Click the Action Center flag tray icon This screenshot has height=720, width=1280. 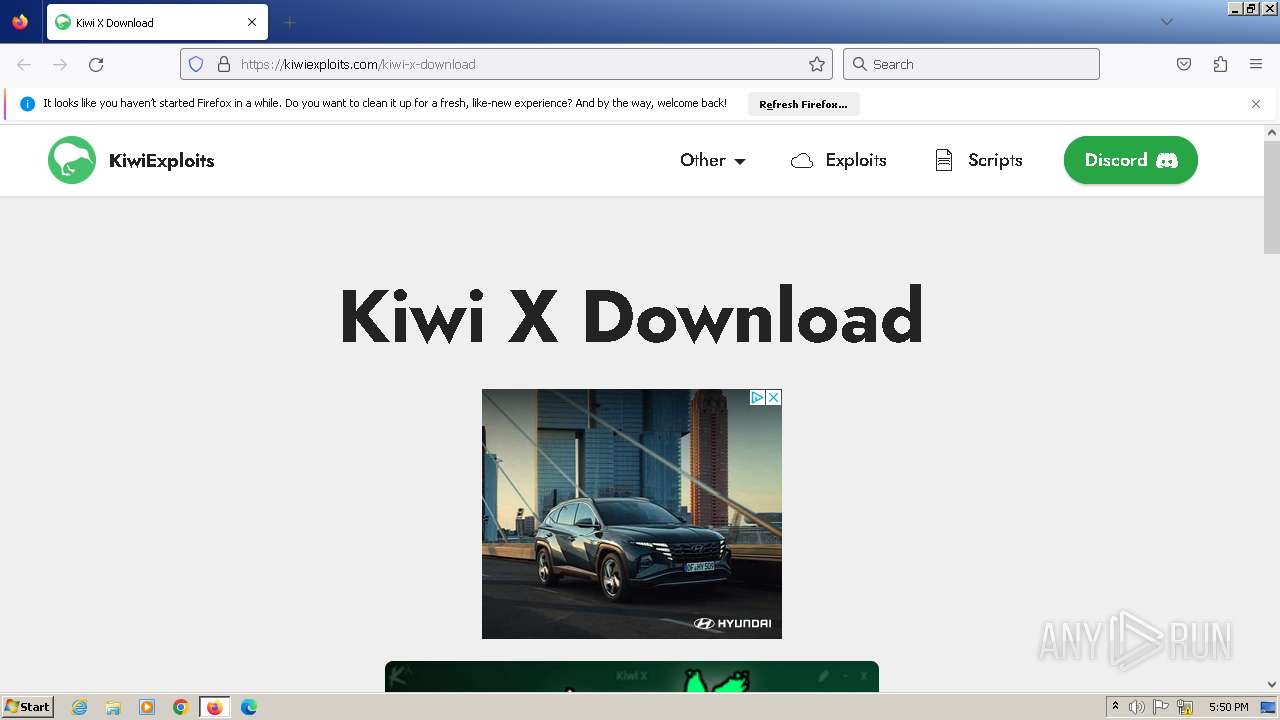tap(1161, 707)
